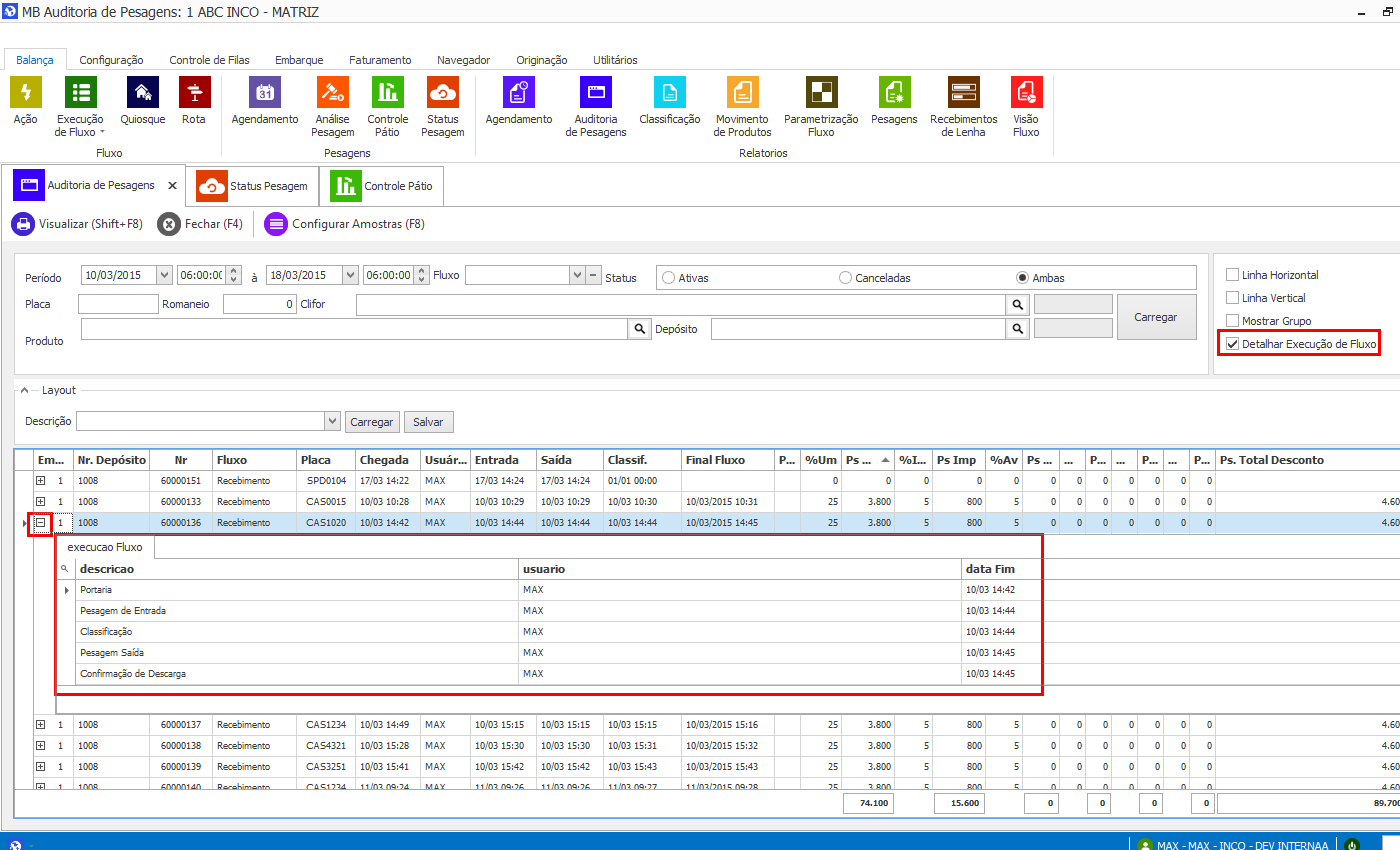Switch to the Controle Pátio tab
Screen dimensions: 1400x850
click(x=382, y=186)
